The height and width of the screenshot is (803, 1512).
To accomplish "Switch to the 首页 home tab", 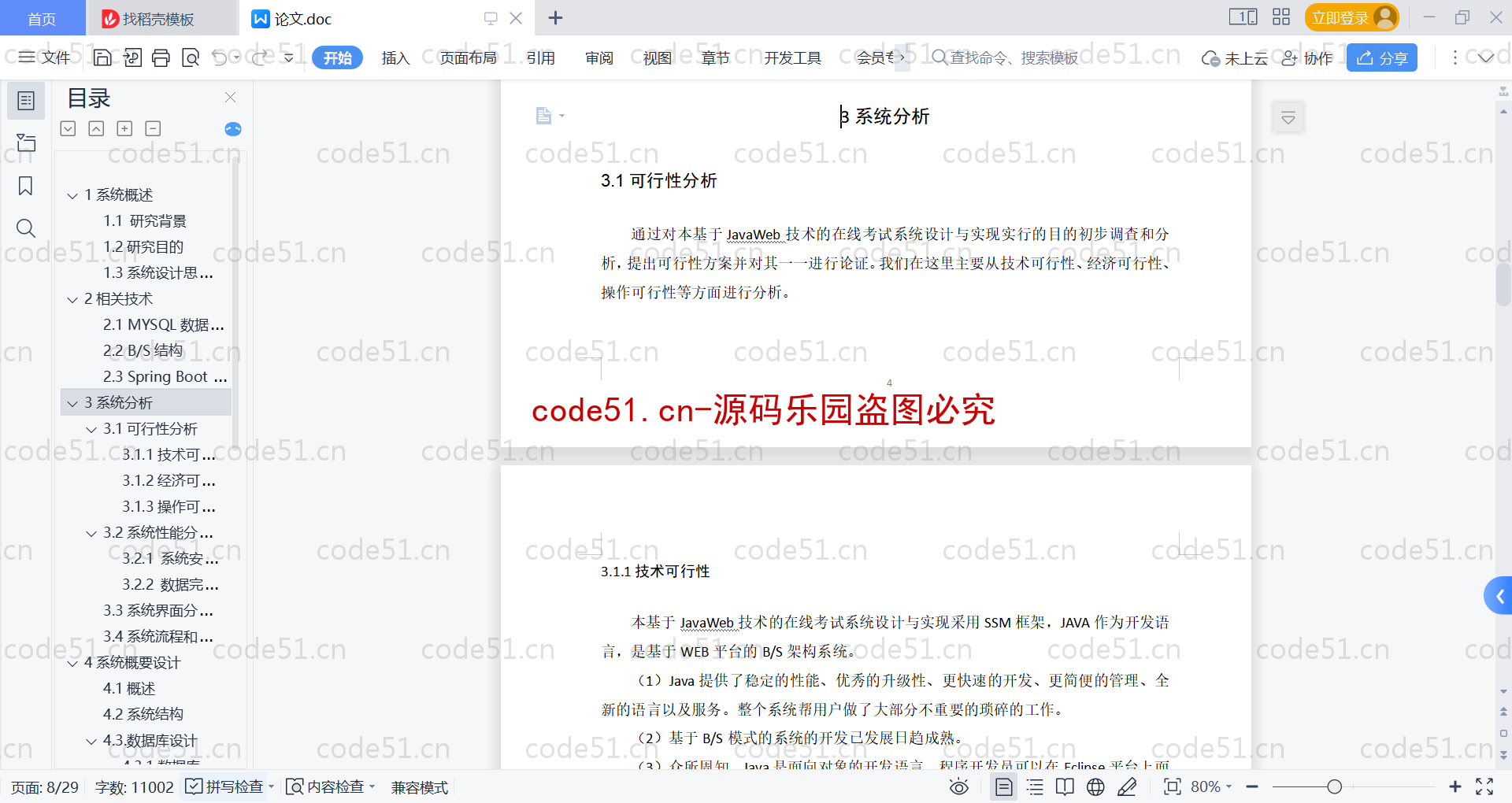I will point(42,18).
